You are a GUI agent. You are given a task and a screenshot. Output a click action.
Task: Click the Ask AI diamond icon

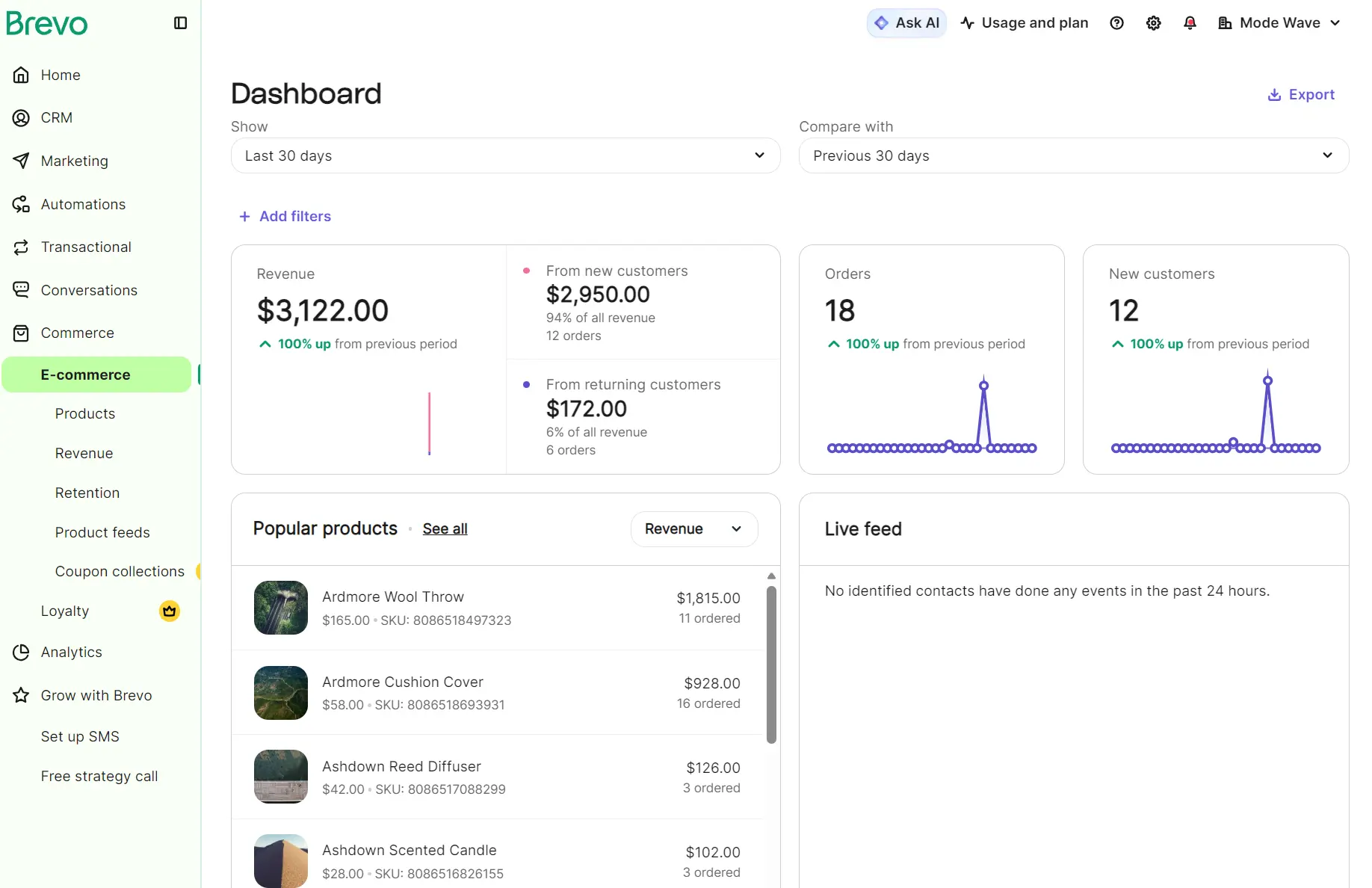pos(882,23)
